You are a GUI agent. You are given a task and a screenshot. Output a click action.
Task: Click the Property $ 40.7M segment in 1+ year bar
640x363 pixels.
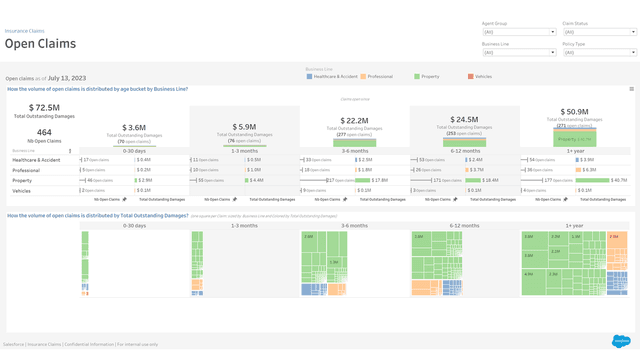click(575, 139)
